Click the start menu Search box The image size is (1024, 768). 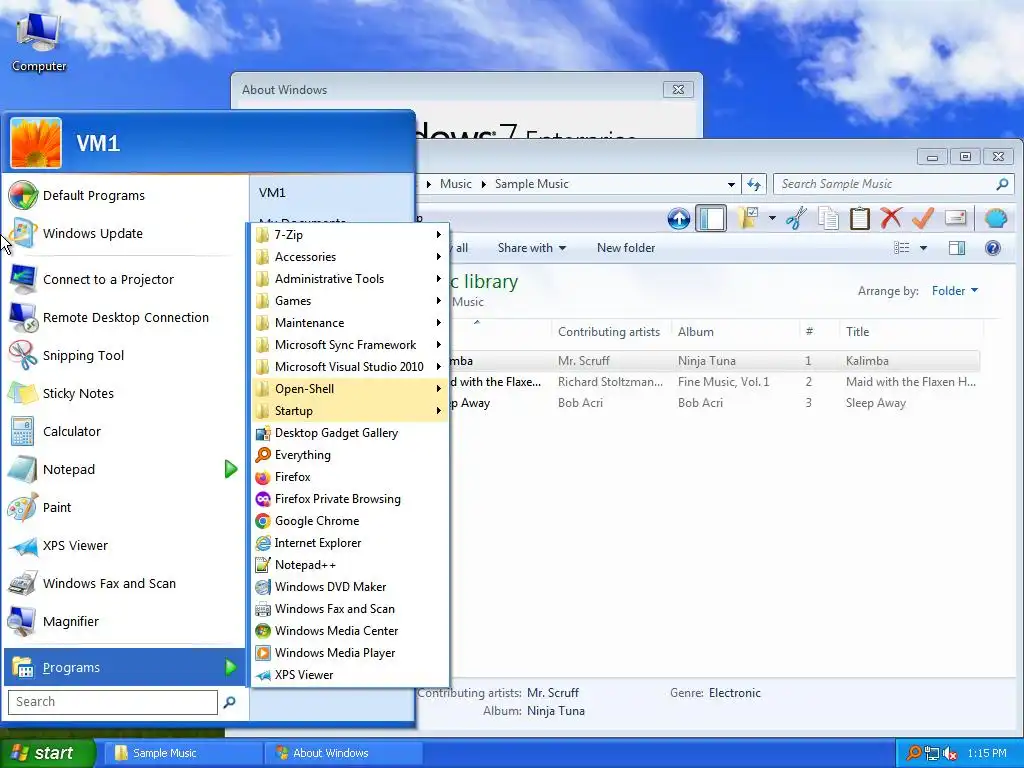click(x=112, y=702)
